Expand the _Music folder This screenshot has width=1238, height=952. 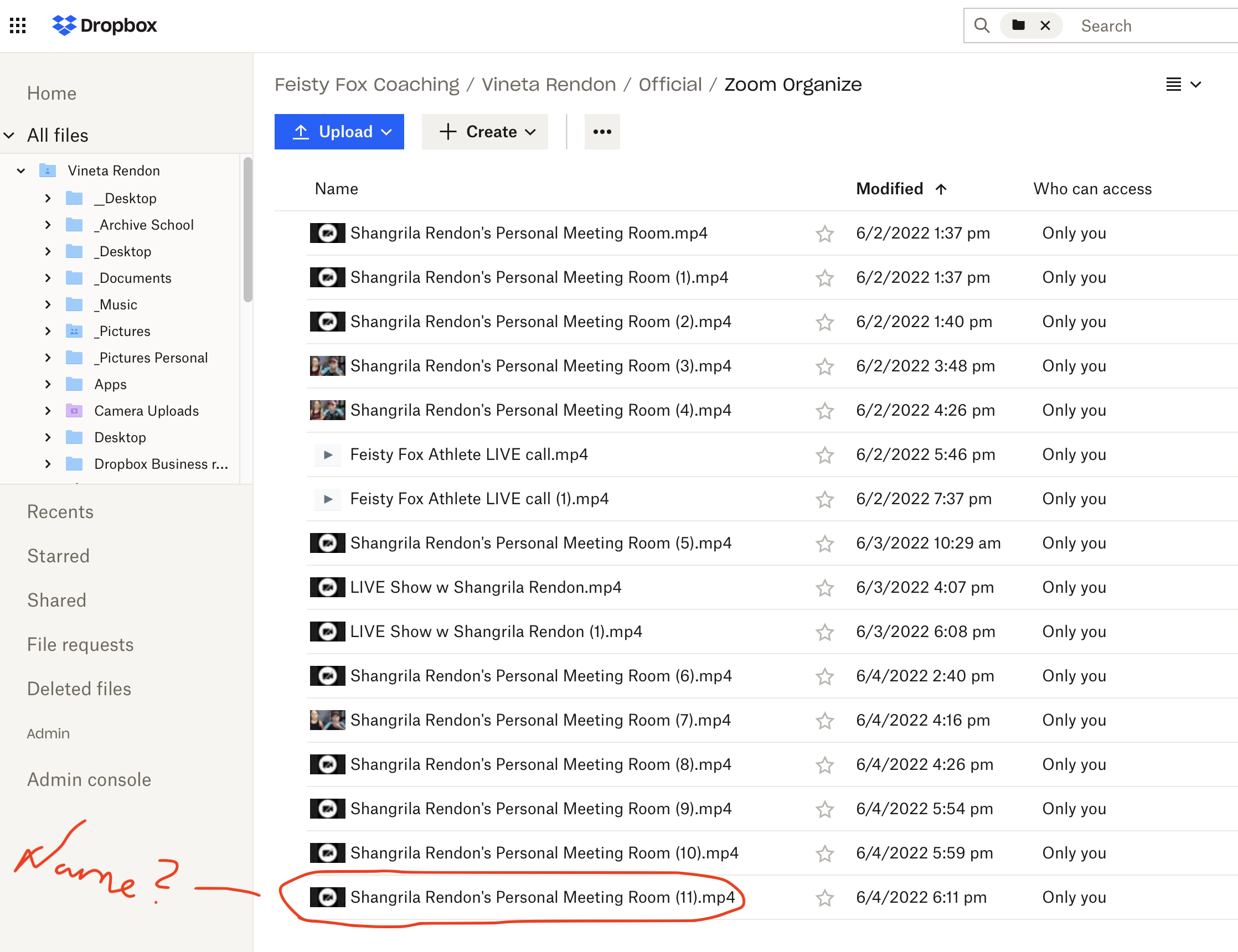[48, 304]
